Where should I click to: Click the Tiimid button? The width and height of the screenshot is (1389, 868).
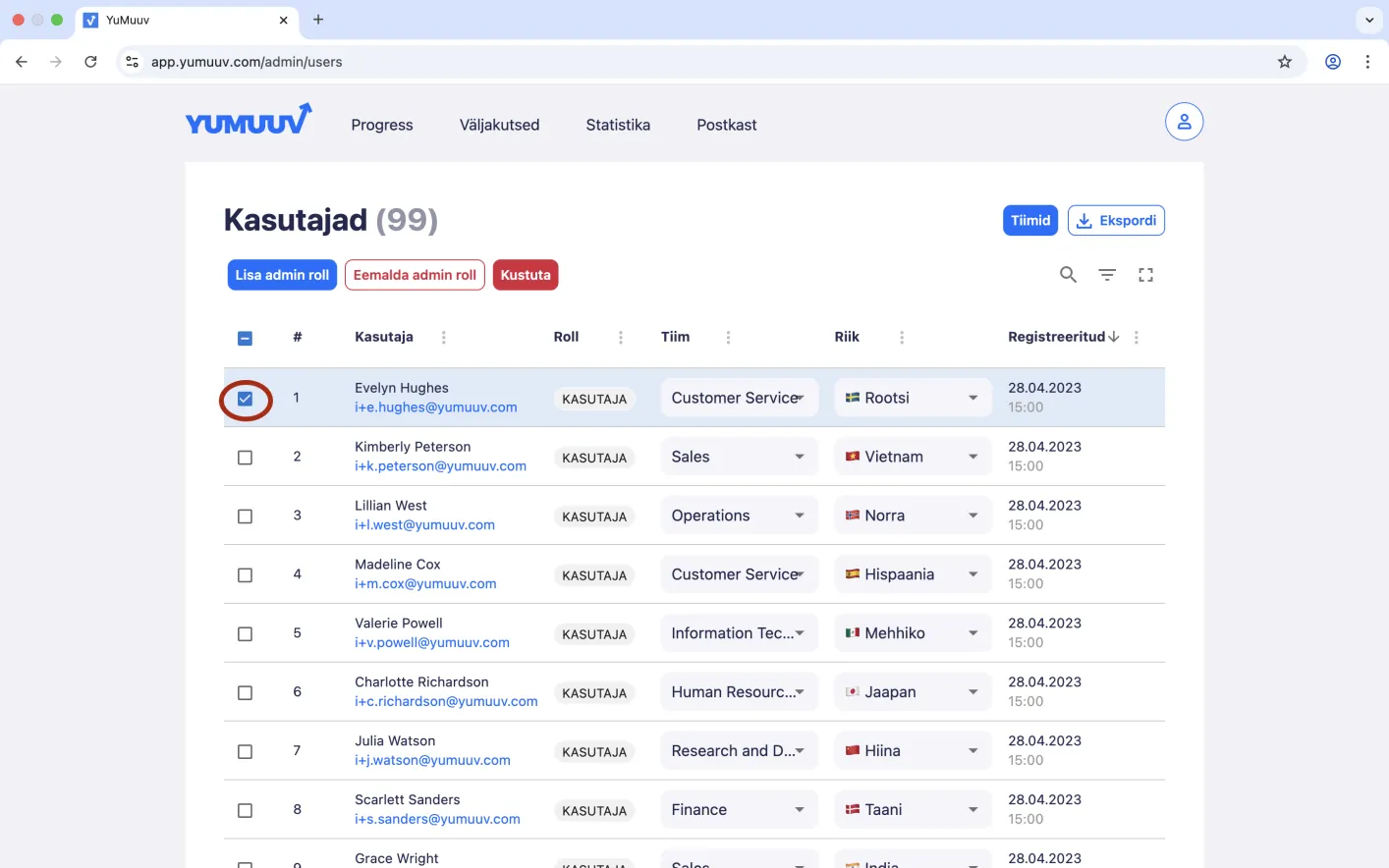(x=1030, y=221)
